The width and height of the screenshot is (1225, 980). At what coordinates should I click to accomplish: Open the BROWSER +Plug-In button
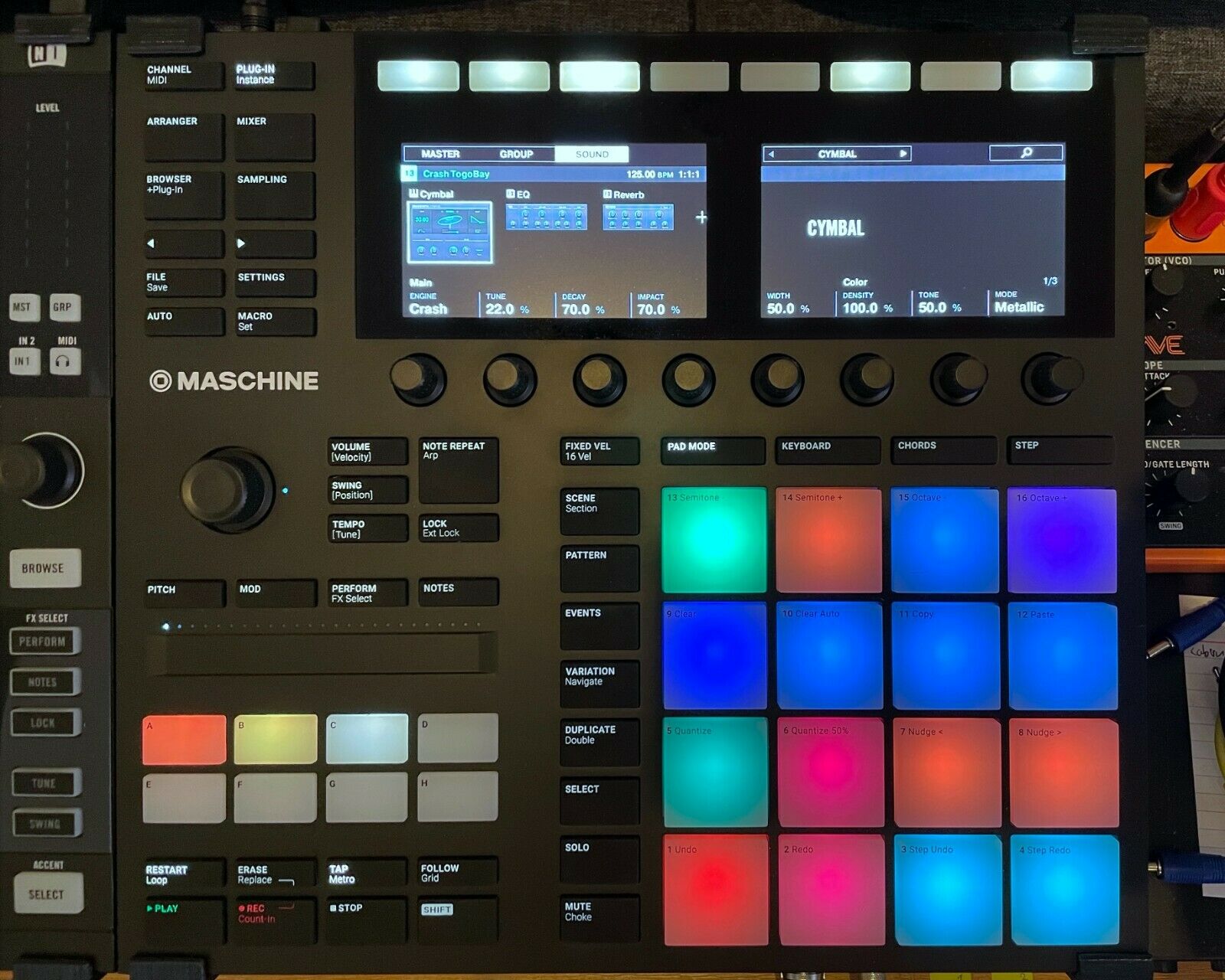tap(184, 194)
